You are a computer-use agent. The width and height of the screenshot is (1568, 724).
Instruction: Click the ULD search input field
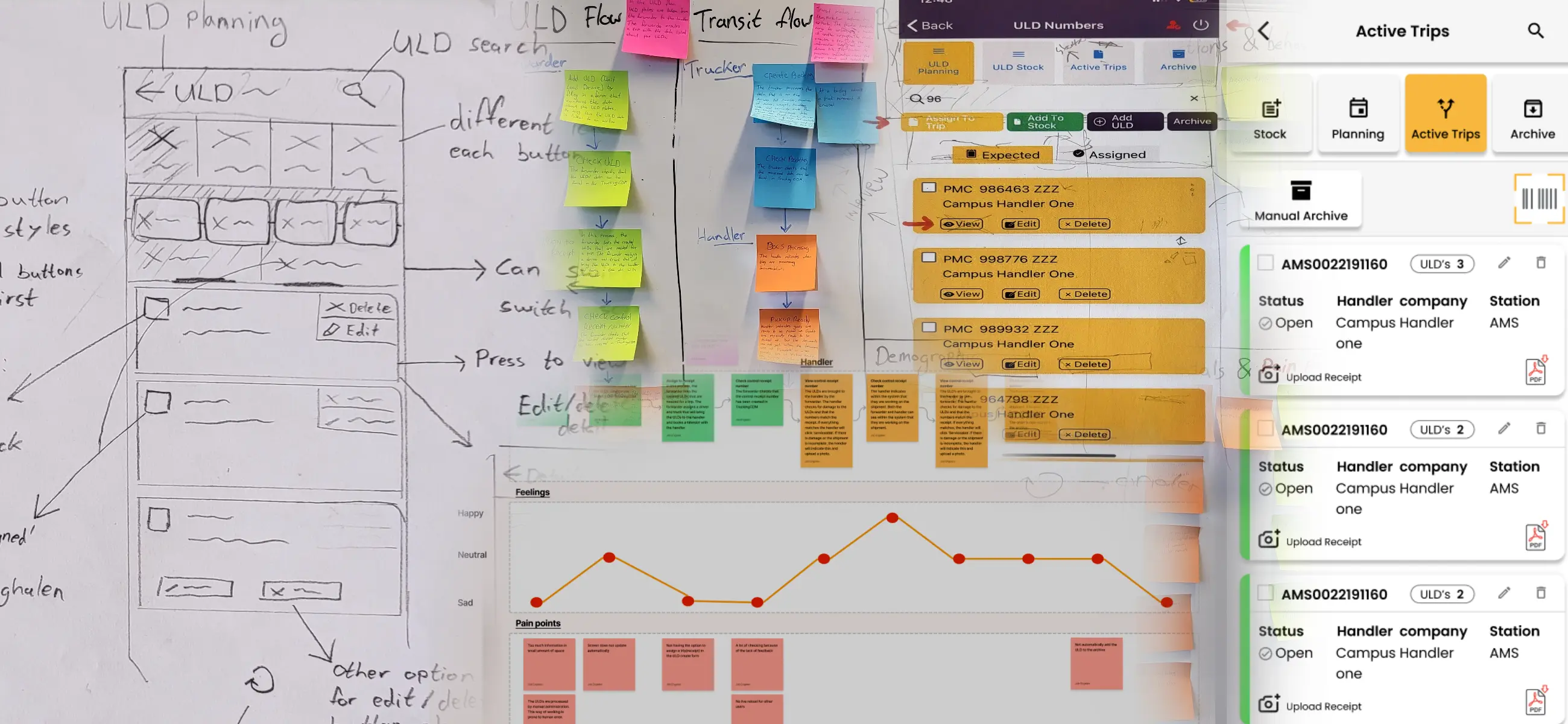pos(1050,97)
